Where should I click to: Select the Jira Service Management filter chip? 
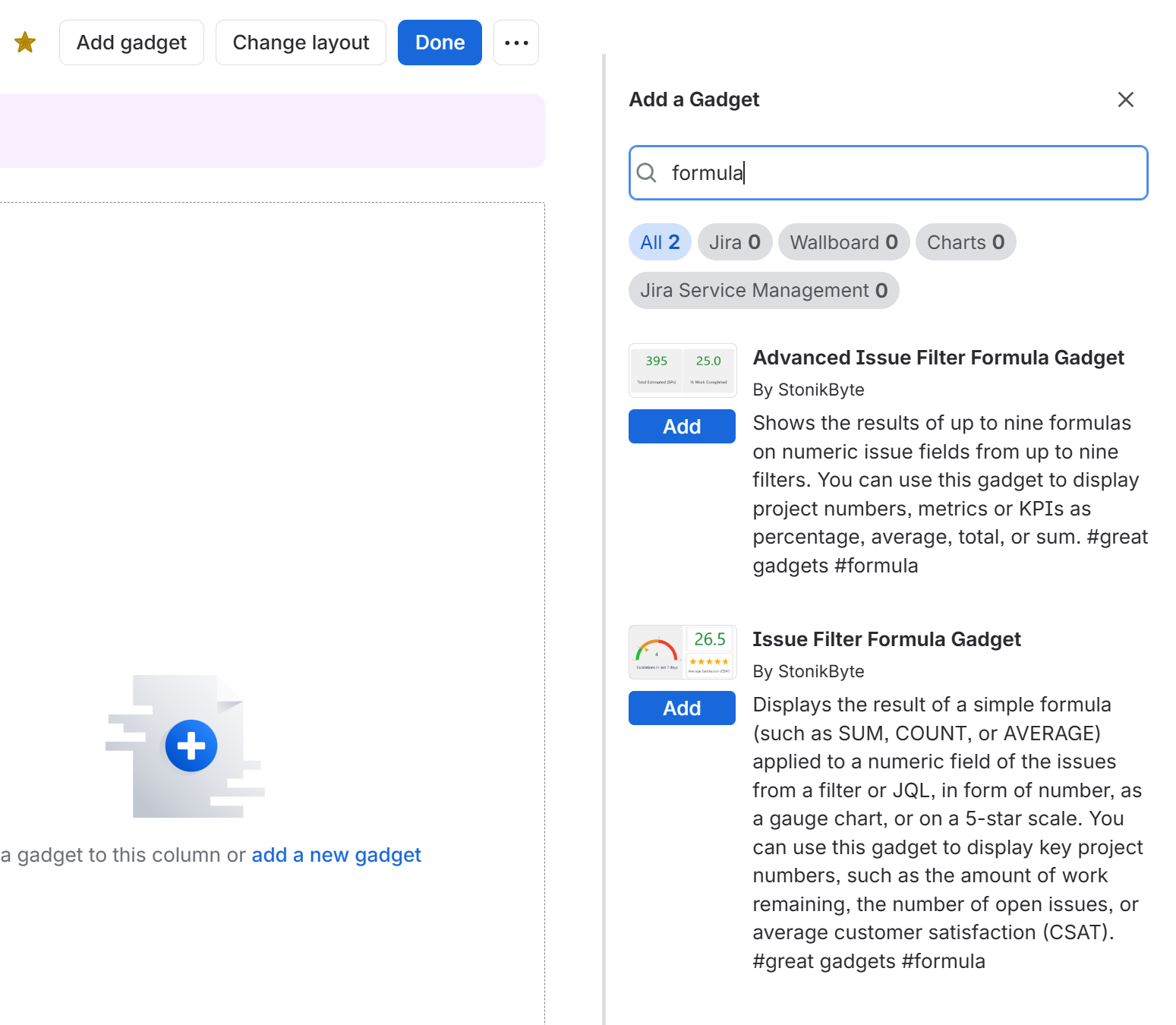764,291
